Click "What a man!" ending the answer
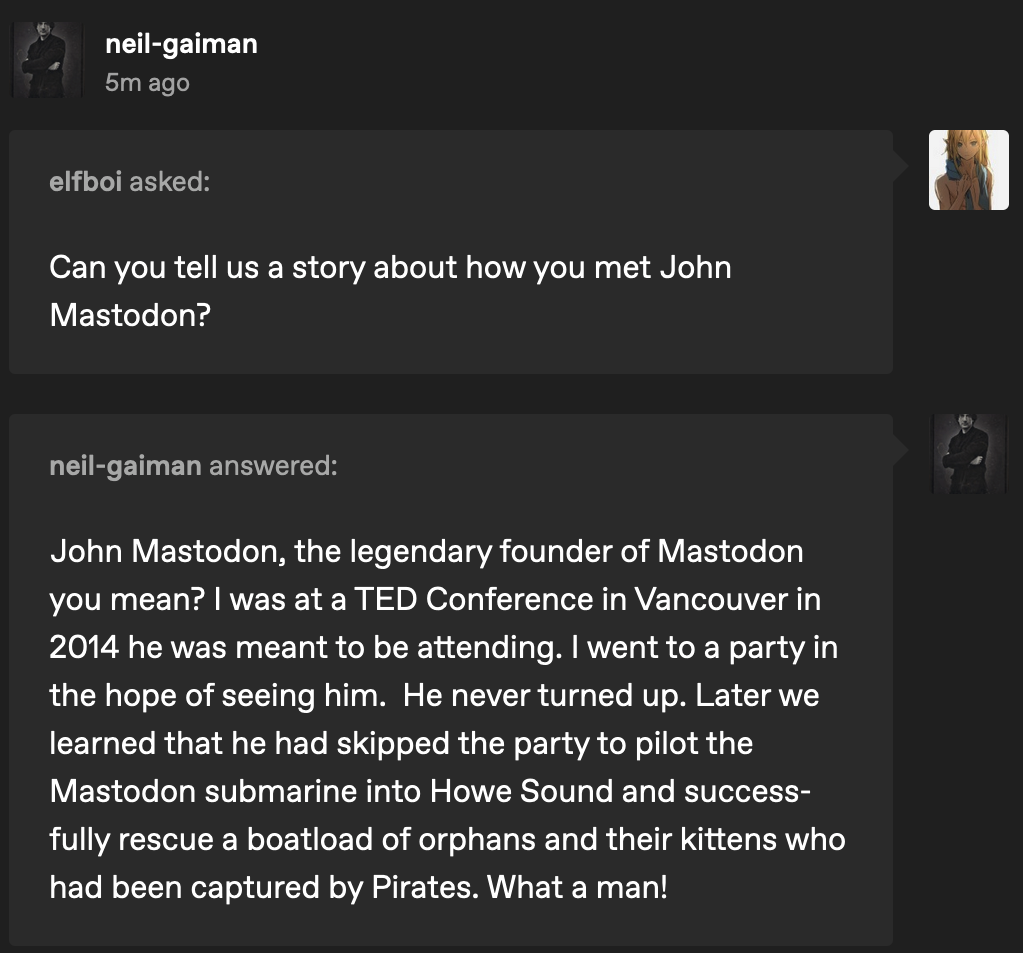1023x953 pixels. coord(577,887)
